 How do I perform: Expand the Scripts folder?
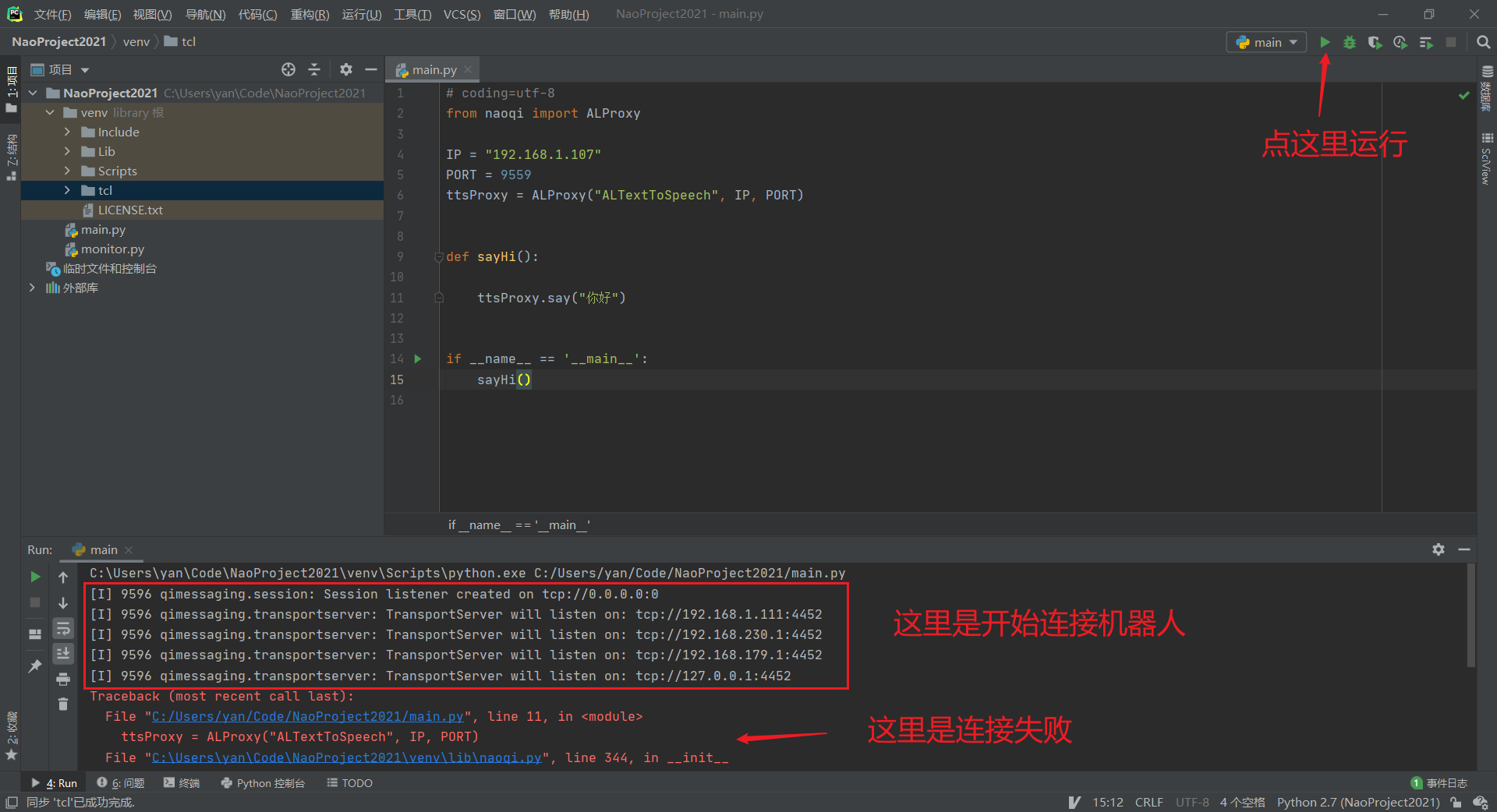pos(67,171)
